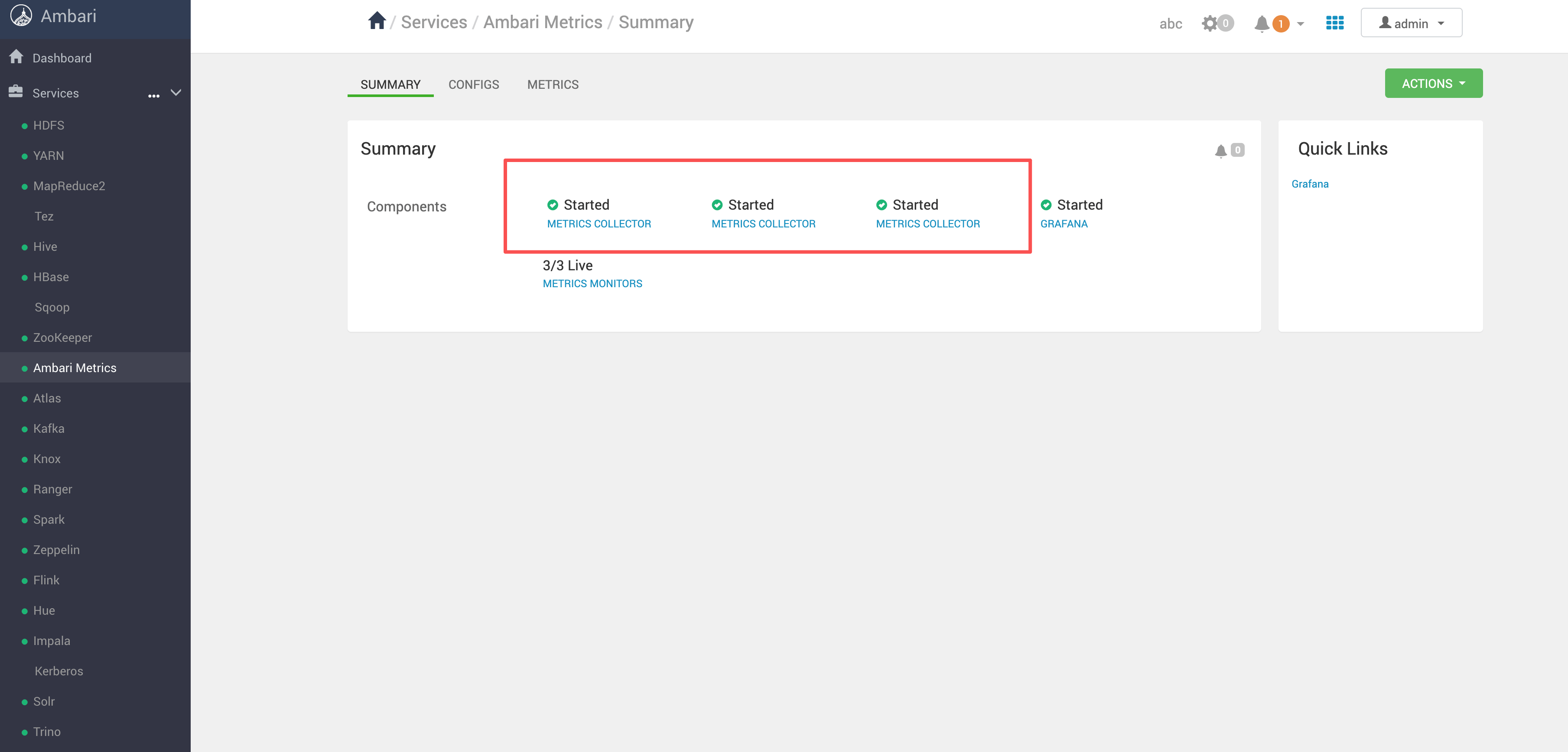Viewport: 1568px width, 752px height.
Task: Open the admin user dropdown
Action: pos(1411,23)
